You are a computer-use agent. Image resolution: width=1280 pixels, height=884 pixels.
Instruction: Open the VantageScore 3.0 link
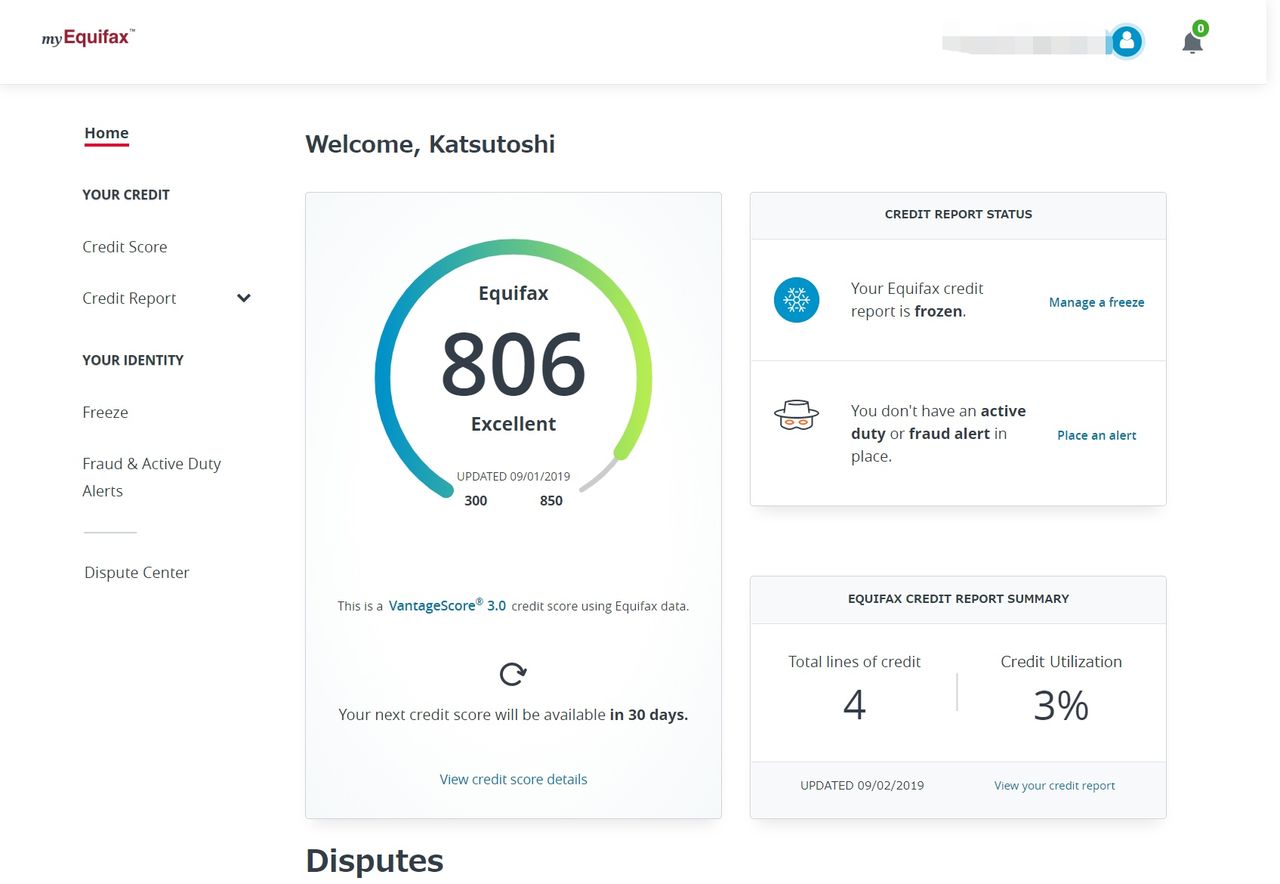447,605
